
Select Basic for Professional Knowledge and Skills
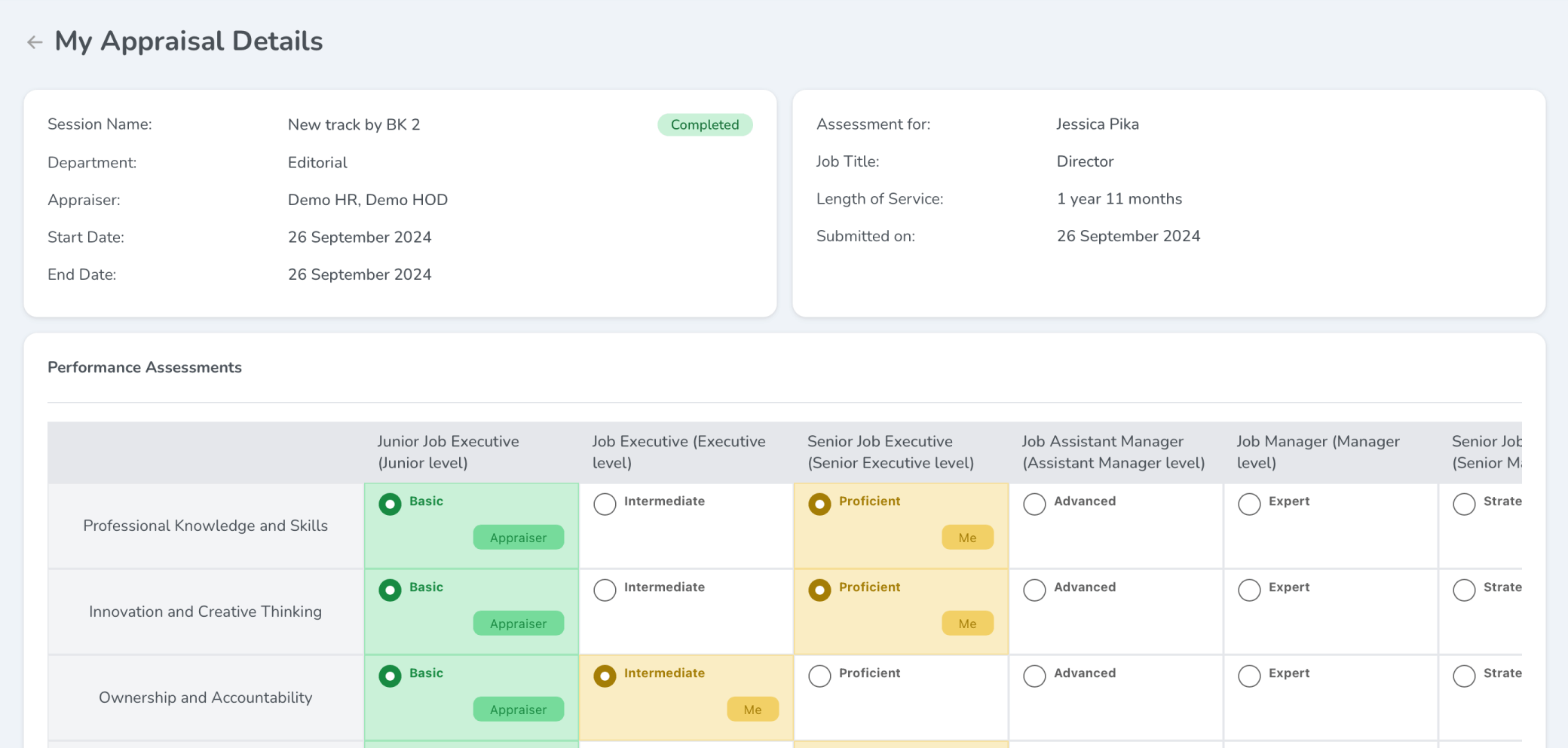tap(390, 504)
